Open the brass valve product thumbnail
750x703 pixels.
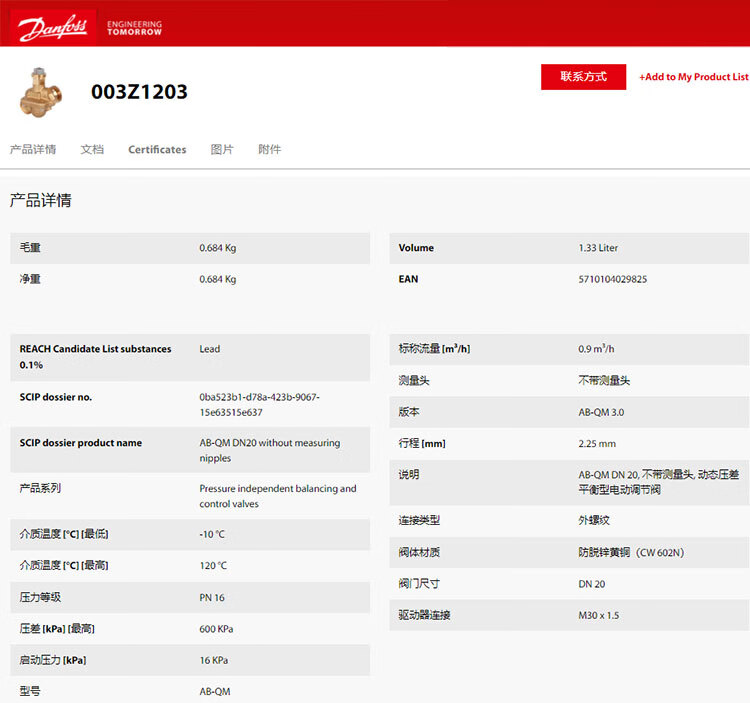click(41, 92)
